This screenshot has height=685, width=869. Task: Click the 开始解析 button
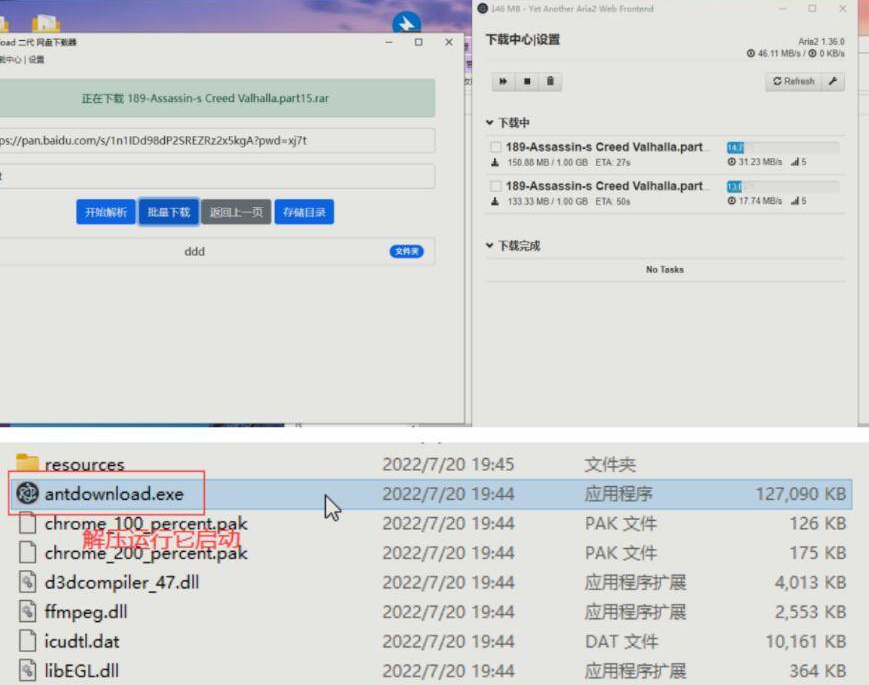tap(105, 211)
